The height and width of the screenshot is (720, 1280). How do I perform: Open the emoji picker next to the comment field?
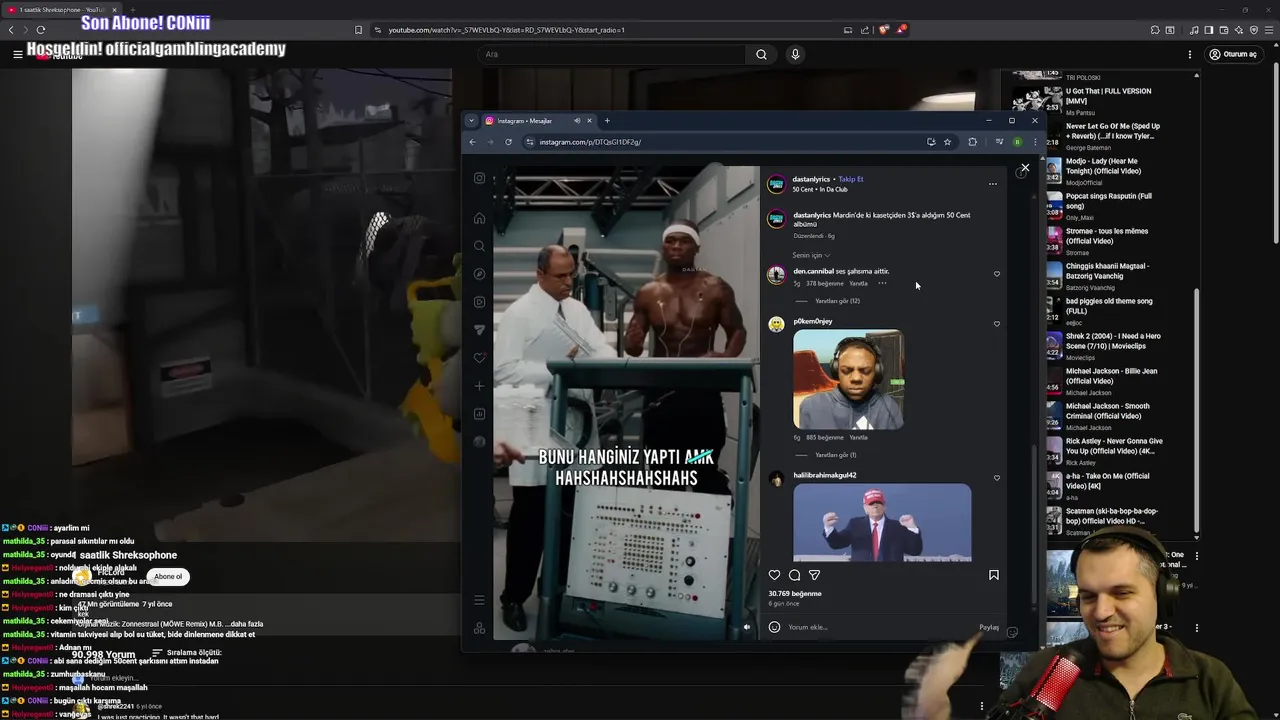pos(774,627)
